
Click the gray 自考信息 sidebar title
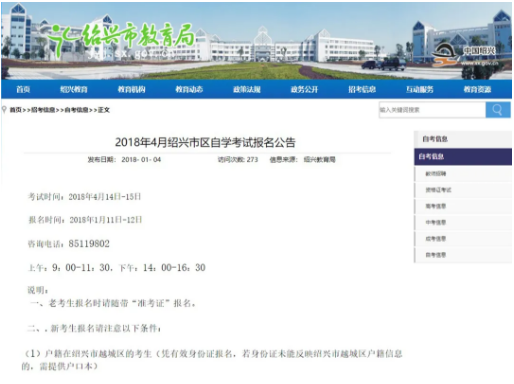click(x=463, y=139)
